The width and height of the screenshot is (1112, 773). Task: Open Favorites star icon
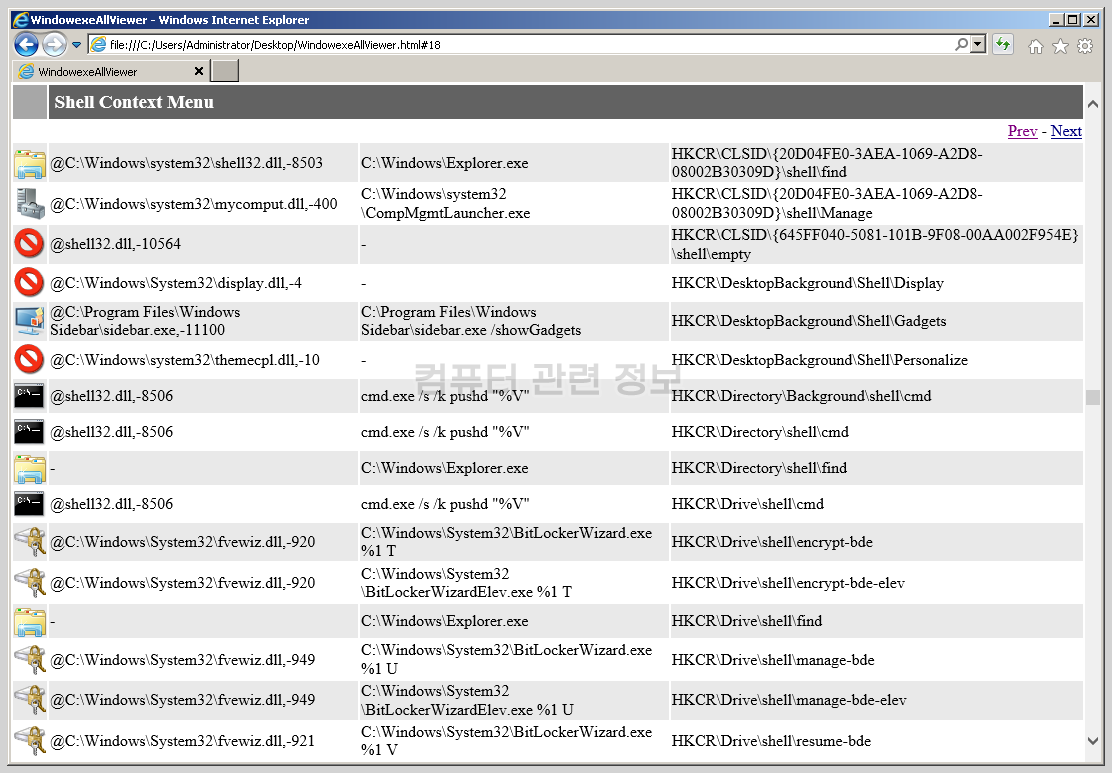coord(1060,46)
